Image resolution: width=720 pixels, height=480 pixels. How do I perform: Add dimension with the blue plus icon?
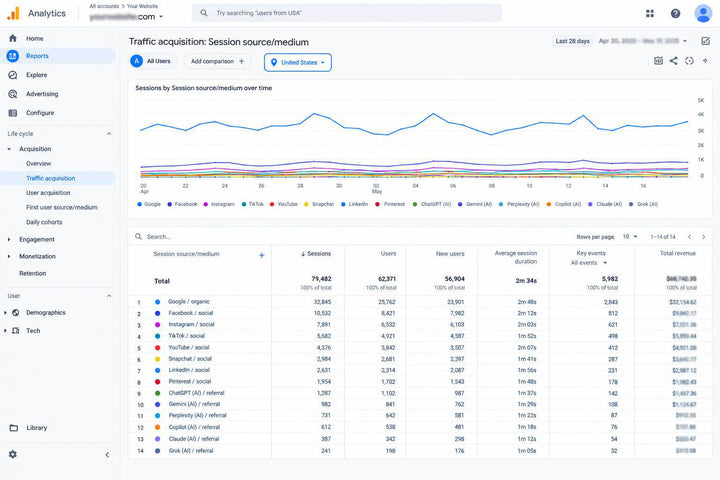(261, 255)
